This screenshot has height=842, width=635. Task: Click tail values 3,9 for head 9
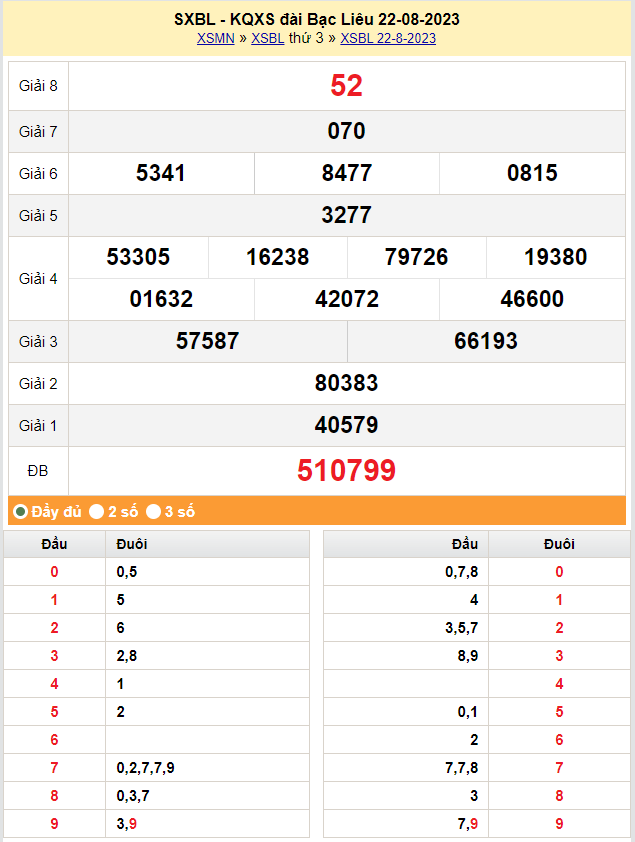(127, 824)
